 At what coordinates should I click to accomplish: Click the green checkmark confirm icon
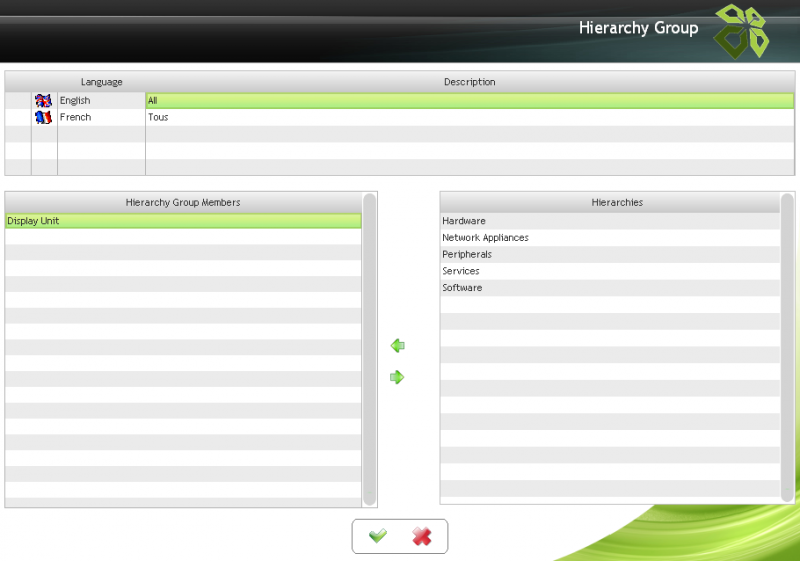377,537
